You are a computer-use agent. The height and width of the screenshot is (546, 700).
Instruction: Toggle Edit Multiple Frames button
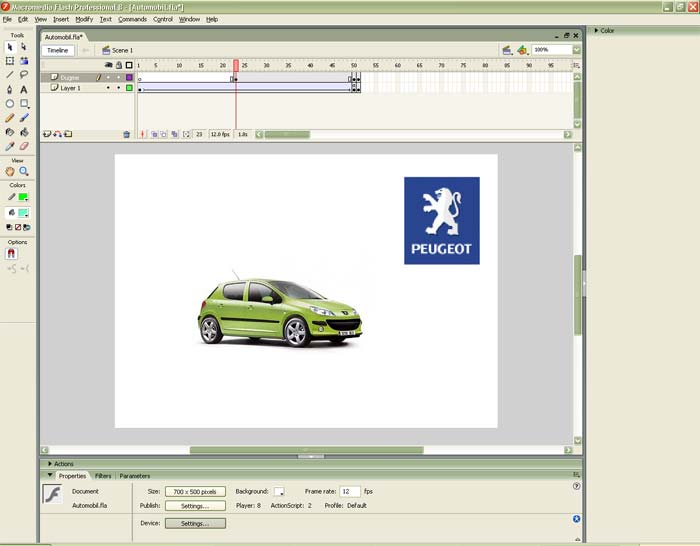click(175, 134)
